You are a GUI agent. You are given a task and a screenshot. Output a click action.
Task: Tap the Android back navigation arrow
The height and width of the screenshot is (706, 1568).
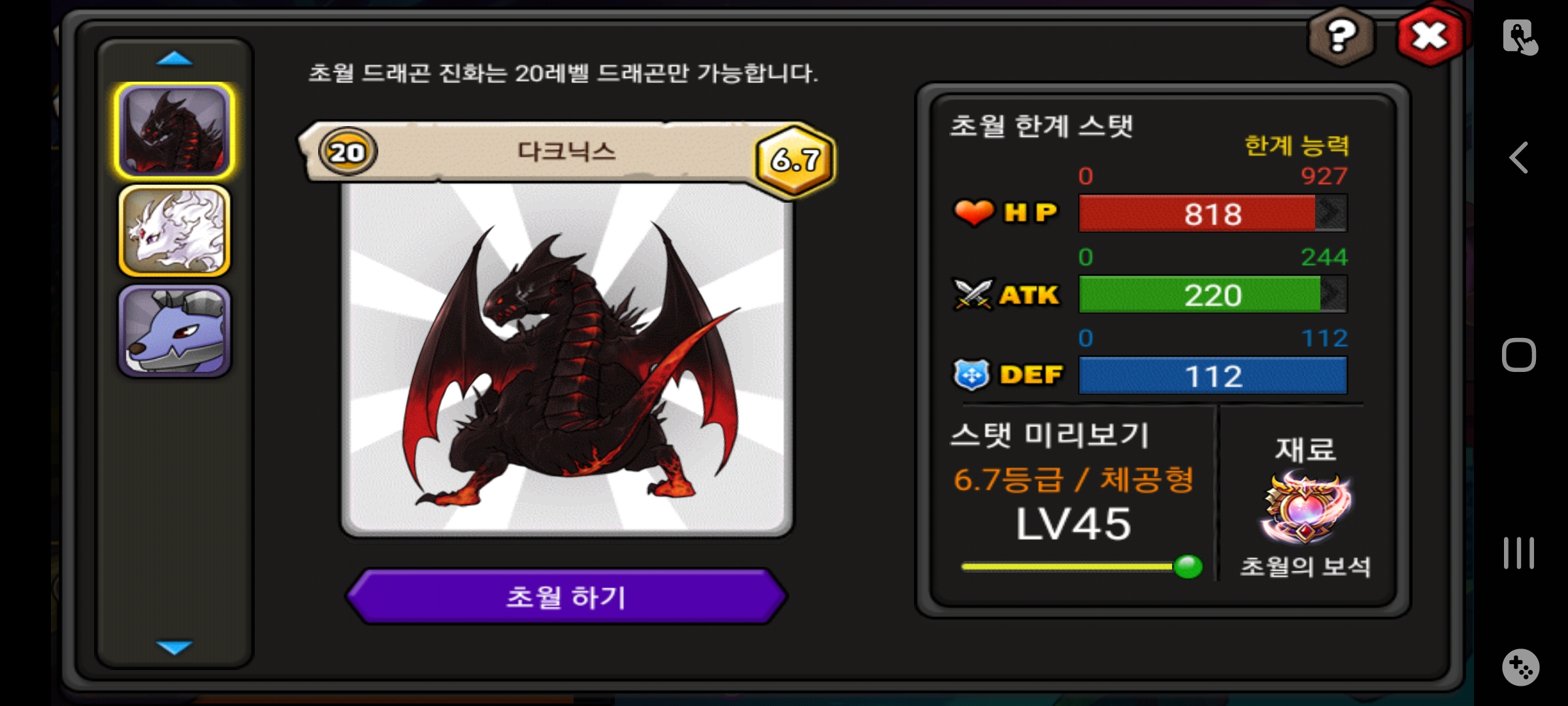[x=1519, y=158]
